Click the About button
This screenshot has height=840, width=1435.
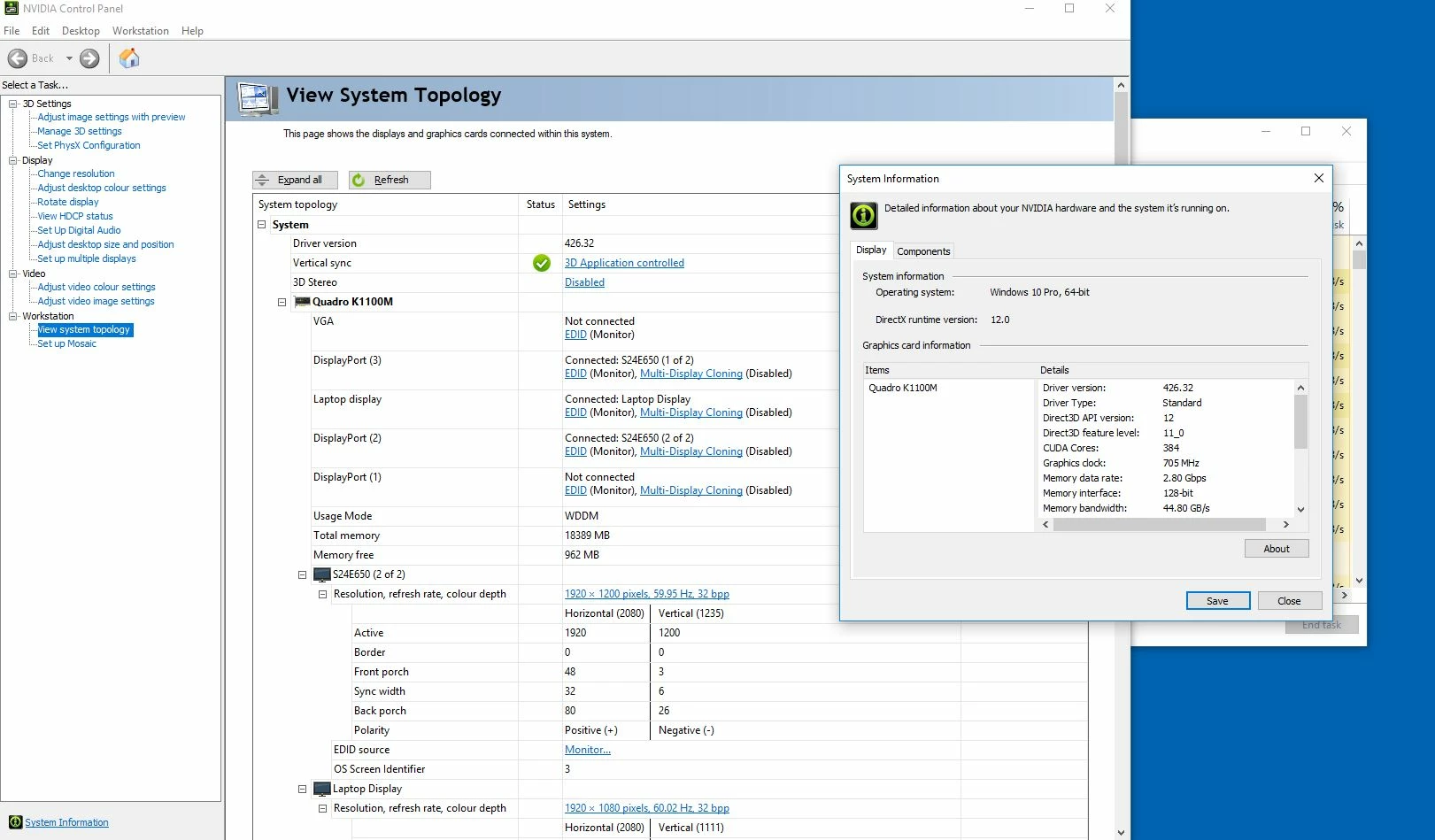pyautogui.click(x=1276, y=549)
